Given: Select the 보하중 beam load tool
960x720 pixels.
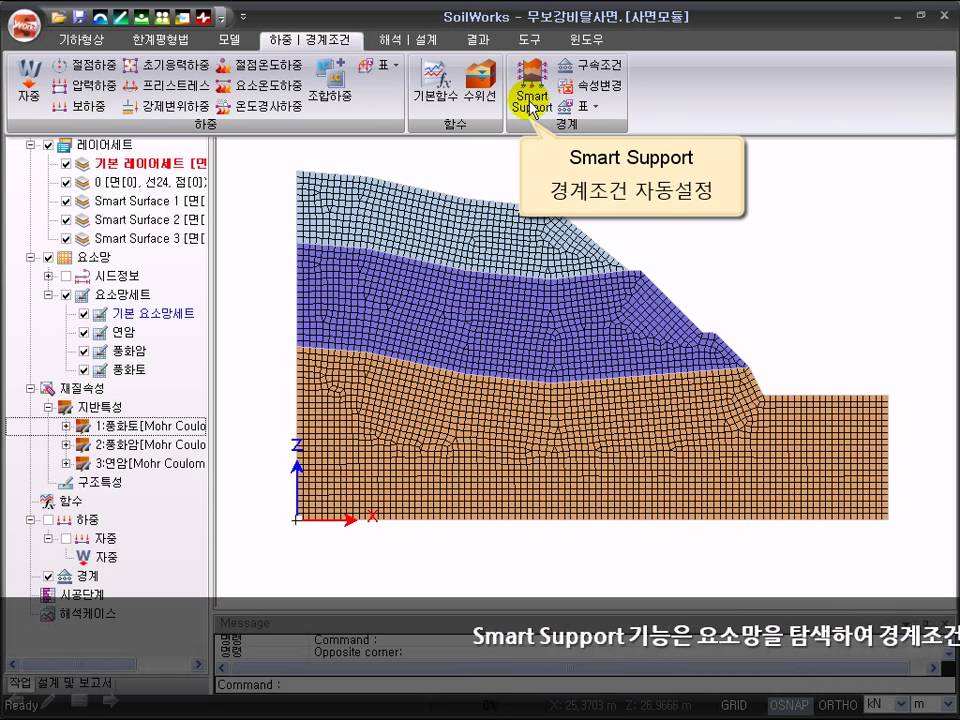Looking at the screenshot, I should [78, 107].
